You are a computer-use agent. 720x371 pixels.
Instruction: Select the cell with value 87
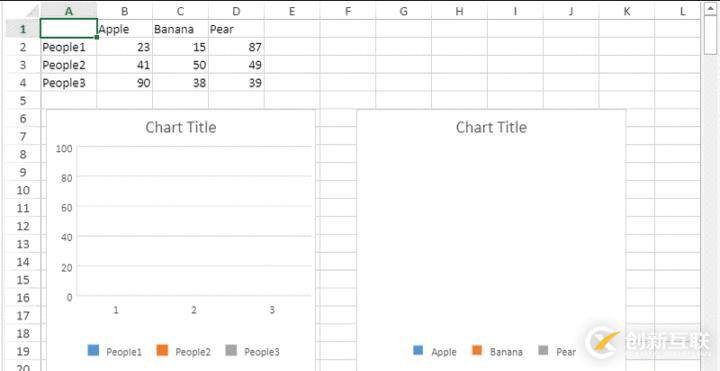236,47
